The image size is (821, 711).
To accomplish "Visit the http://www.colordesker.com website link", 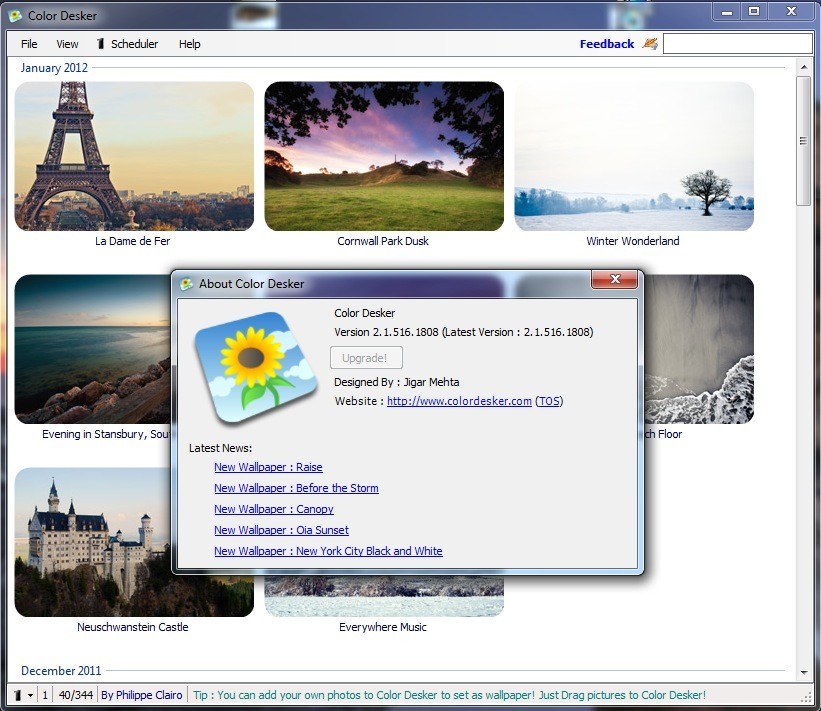I will pyautogui.click(x=460, y=400).
